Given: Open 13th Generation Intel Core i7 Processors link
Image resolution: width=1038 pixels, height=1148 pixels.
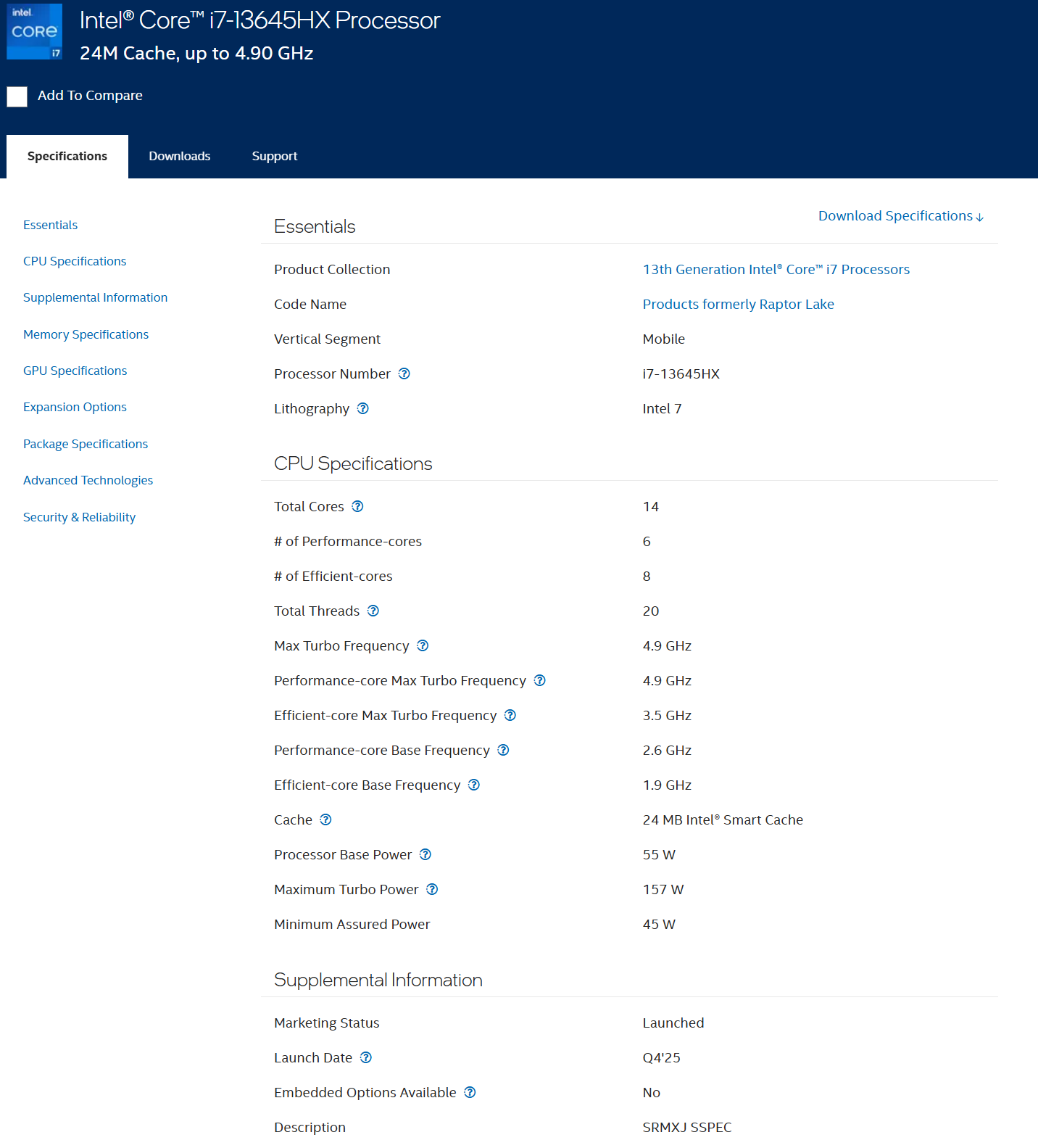Looking at the screenshot, I should pos(776,269).
